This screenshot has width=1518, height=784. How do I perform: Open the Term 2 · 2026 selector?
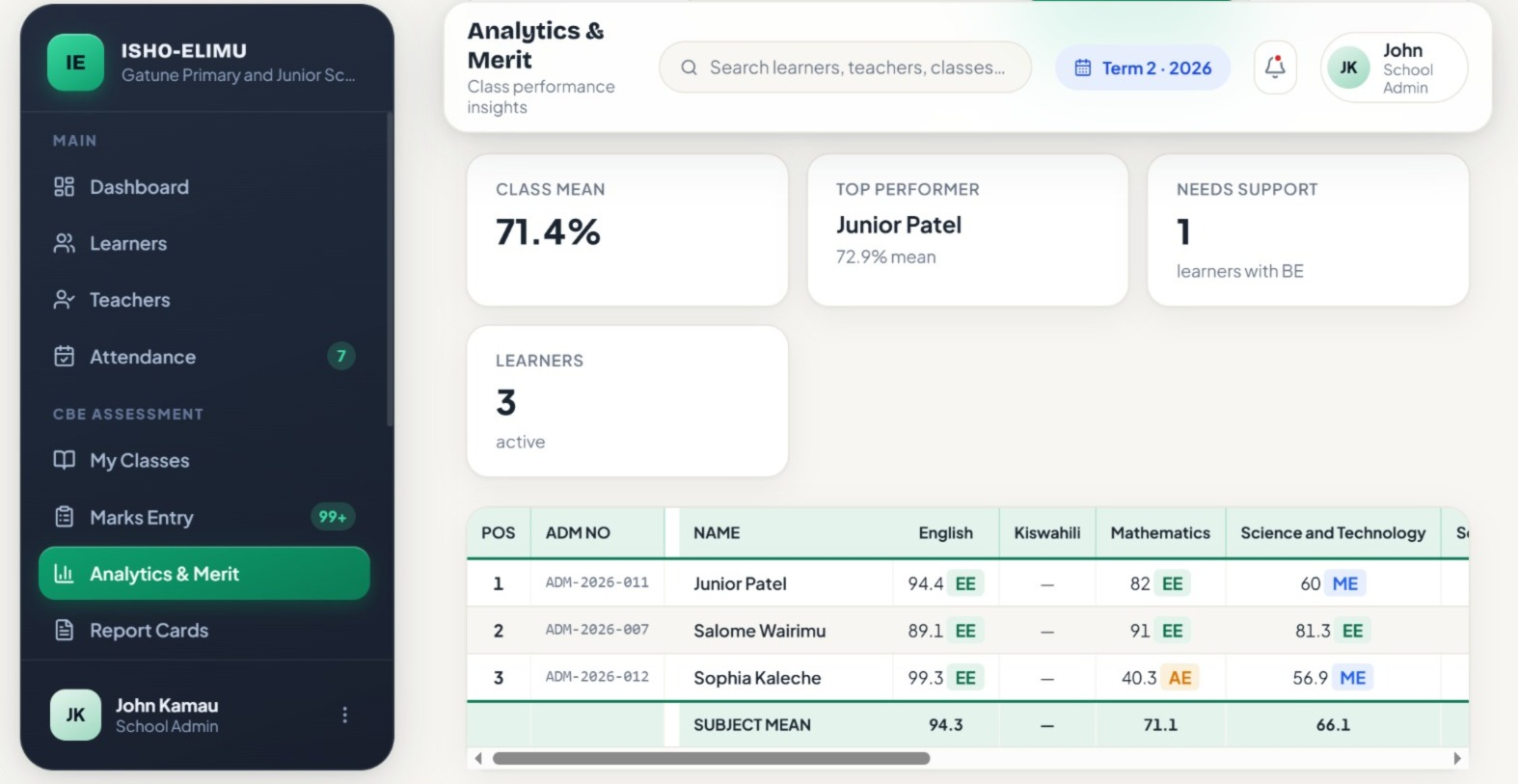tap(1143, 68)
